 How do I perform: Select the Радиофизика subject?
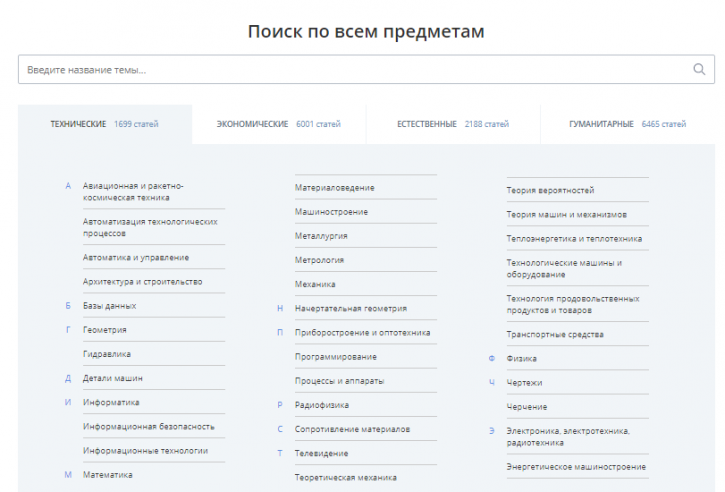click(x=322, y=405)
